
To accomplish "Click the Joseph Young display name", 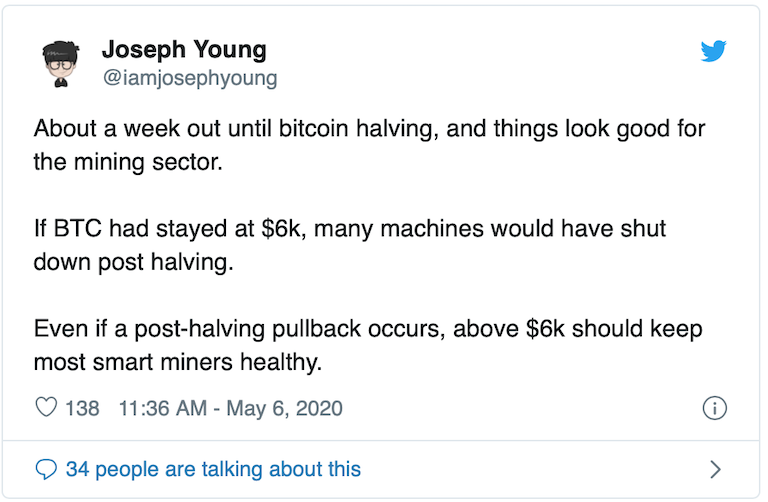I will point(182,50).
